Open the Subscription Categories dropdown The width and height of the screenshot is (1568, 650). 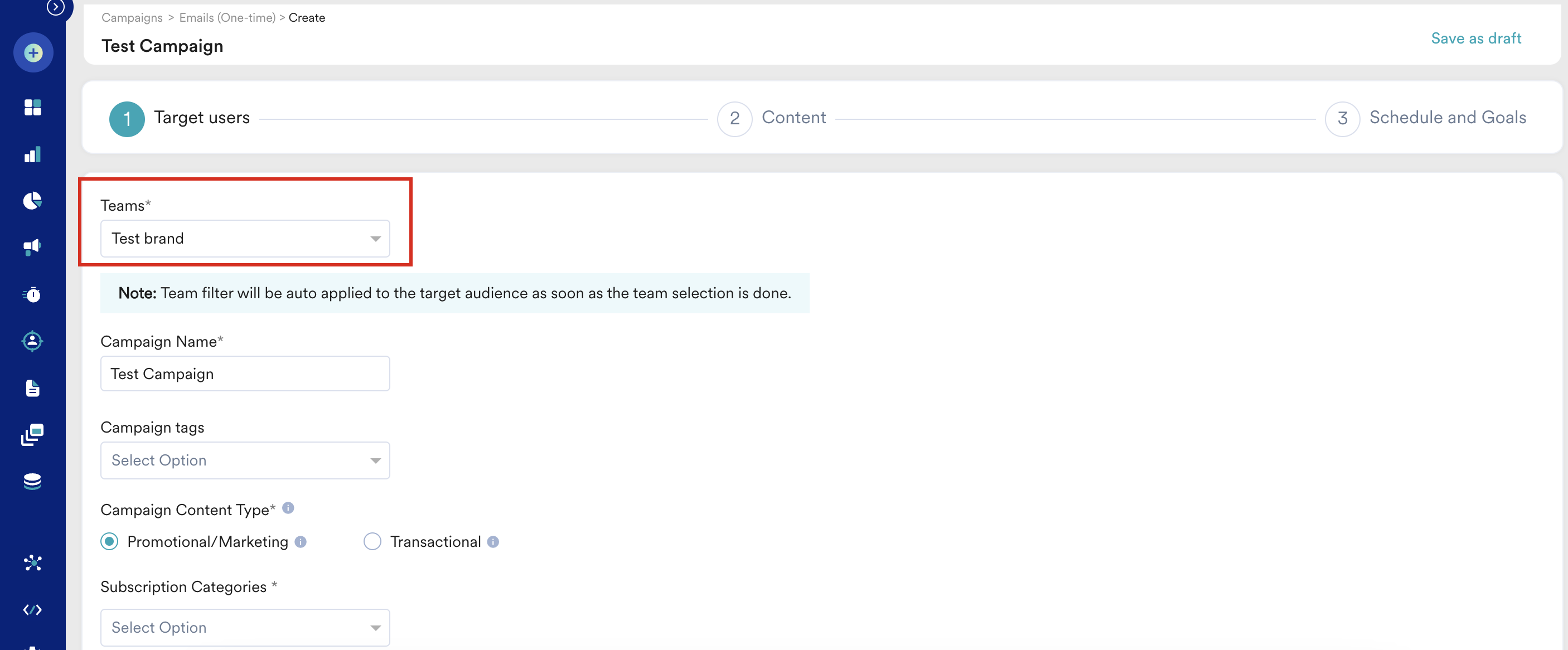click(245, 627)
